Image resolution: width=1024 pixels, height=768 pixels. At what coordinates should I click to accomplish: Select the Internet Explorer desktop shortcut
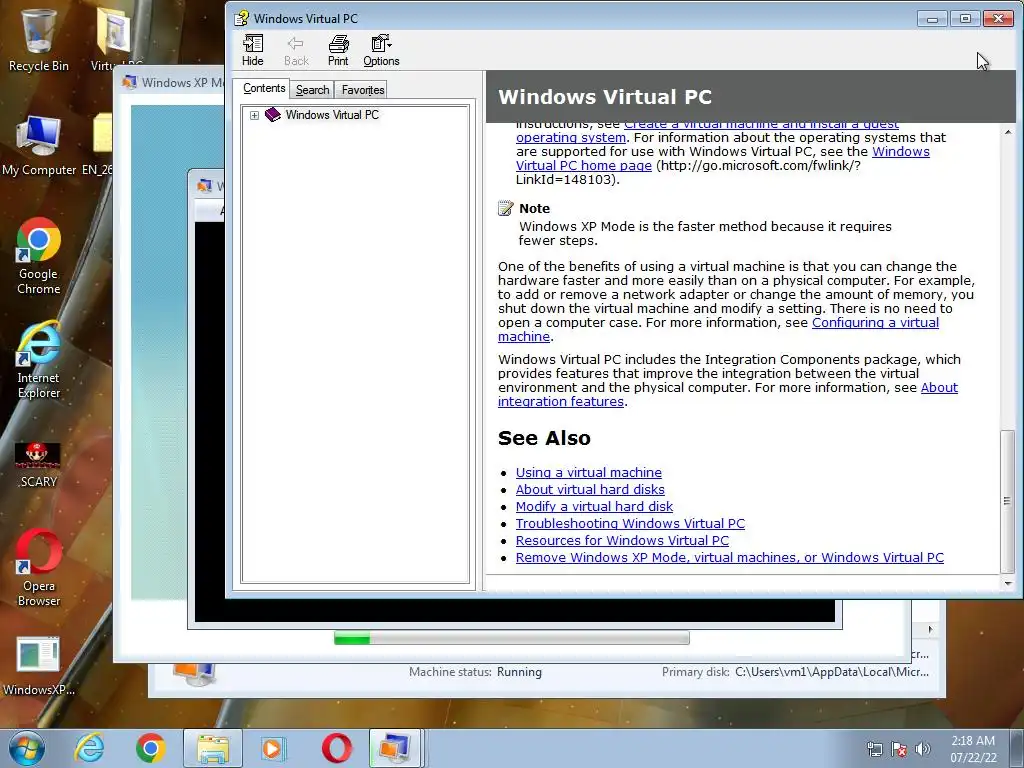point(39,360)
